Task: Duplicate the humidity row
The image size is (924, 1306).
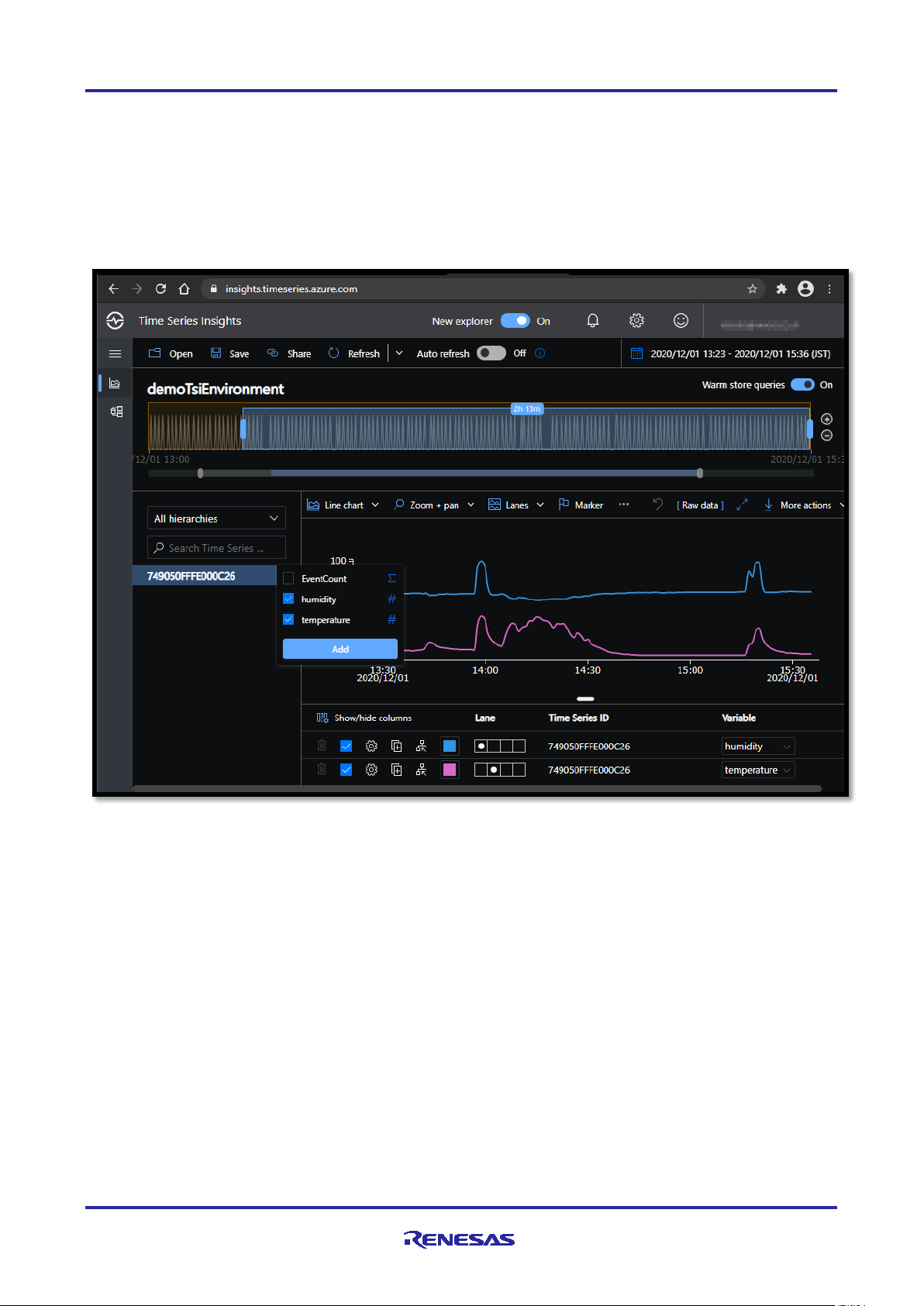Action: pos(396,746)
